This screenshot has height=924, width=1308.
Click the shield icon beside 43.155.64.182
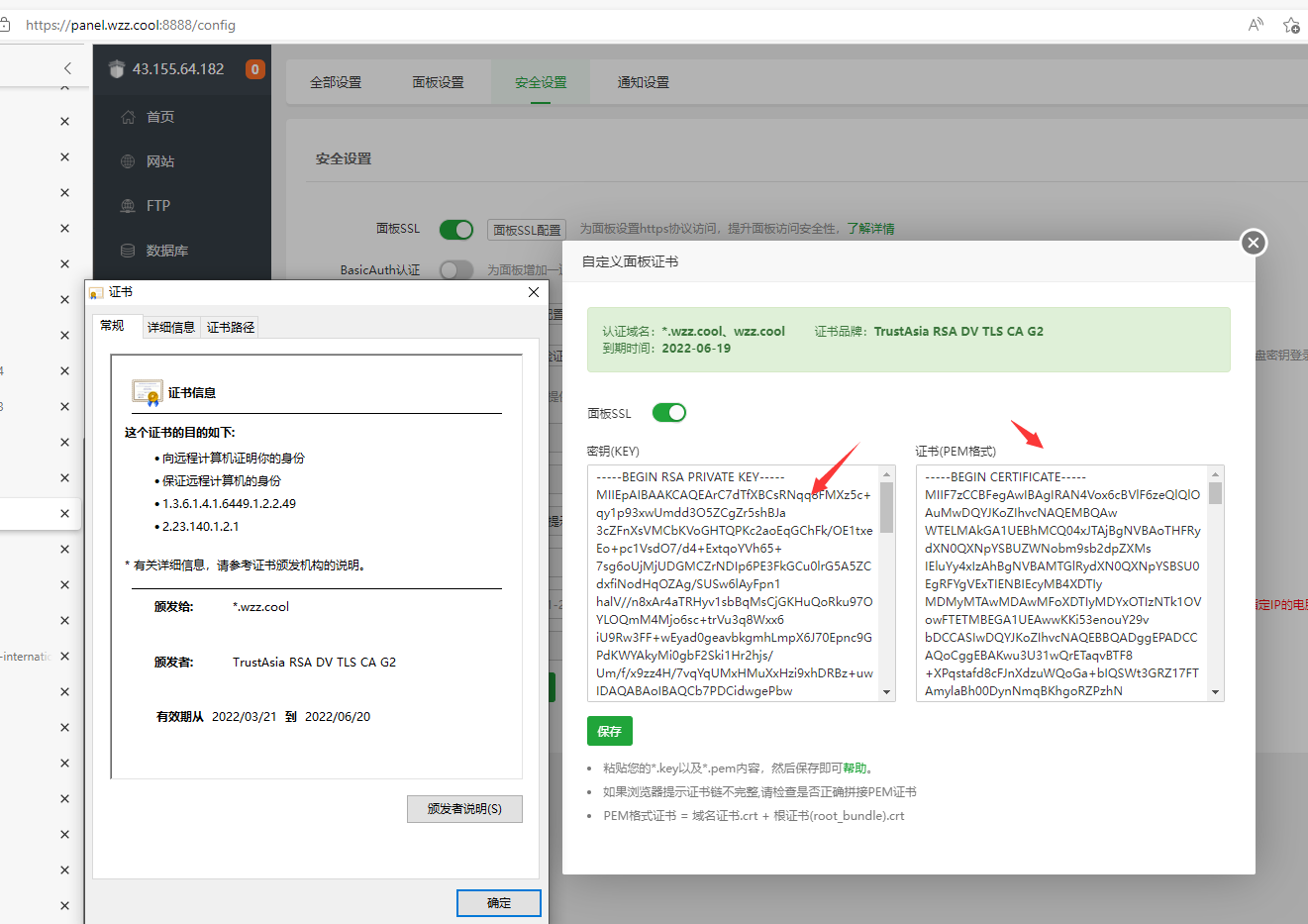click(117, 69)
